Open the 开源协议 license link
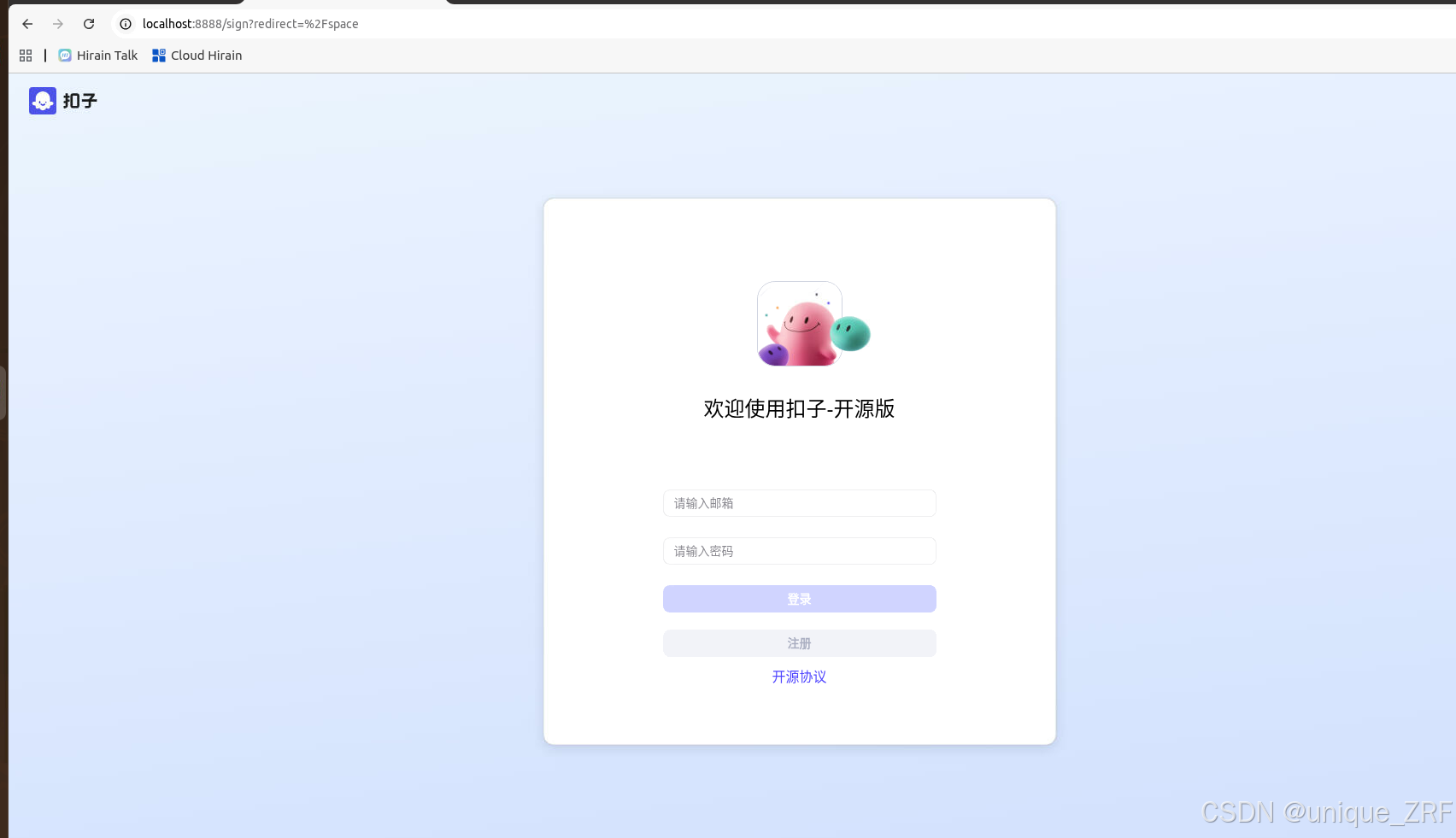The height and width of the screenshot is (838, 1456). point(799,677)
